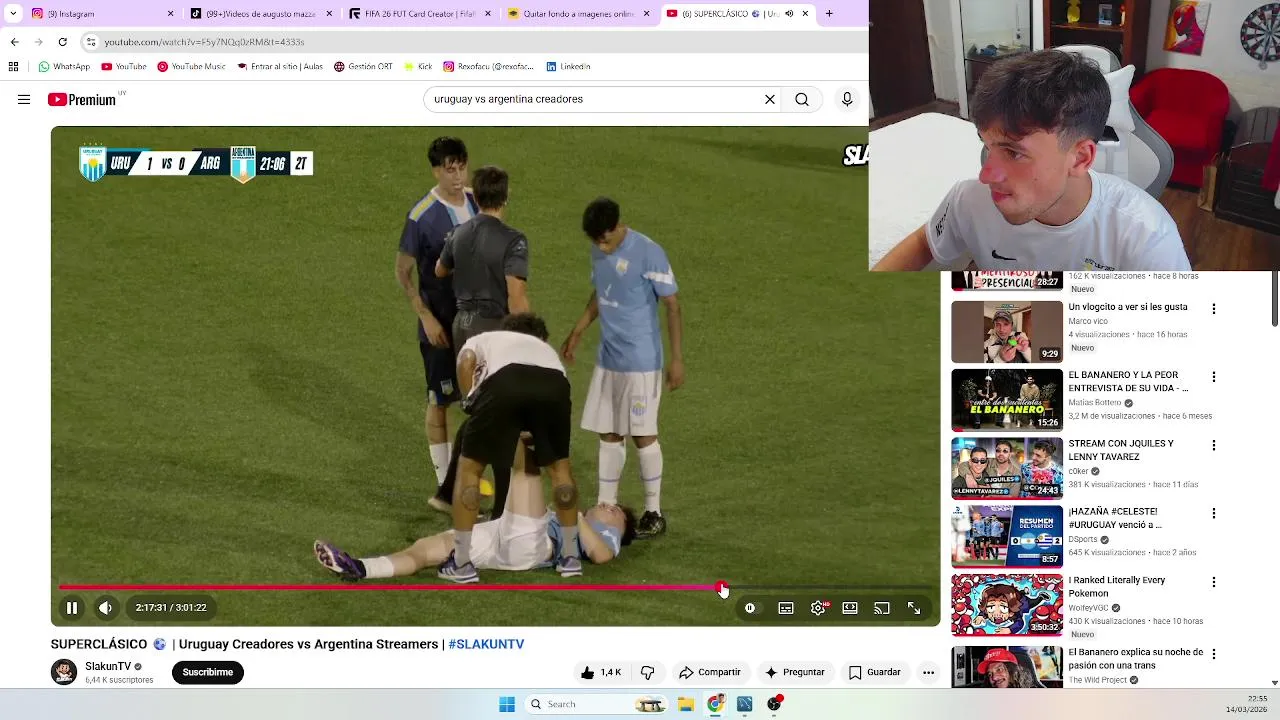
Task: Click the taskbar Search box
Action: pos(596,704)
